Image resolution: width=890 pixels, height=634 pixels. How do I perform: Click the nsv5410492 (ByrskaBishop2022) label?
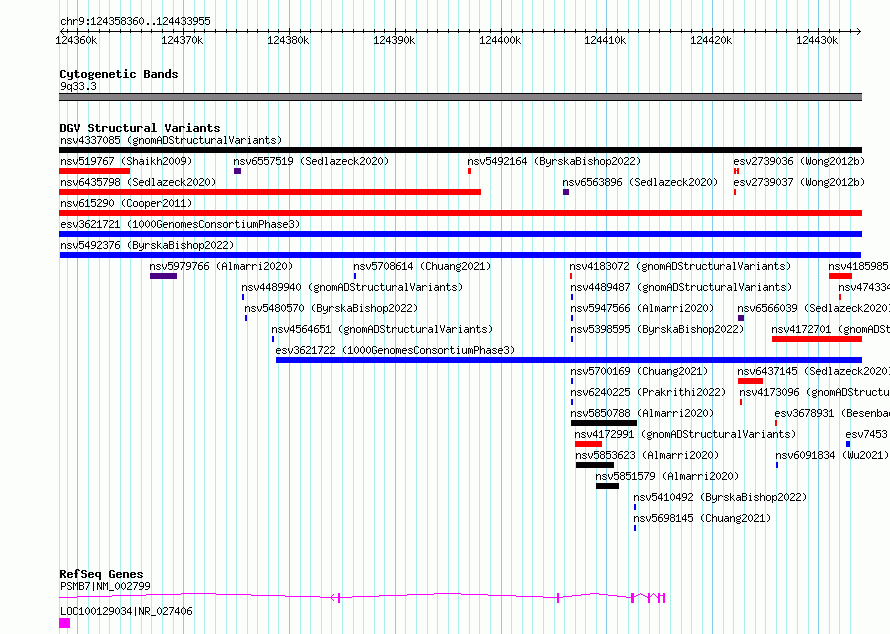pyautogui.click(x=720, y=497)
